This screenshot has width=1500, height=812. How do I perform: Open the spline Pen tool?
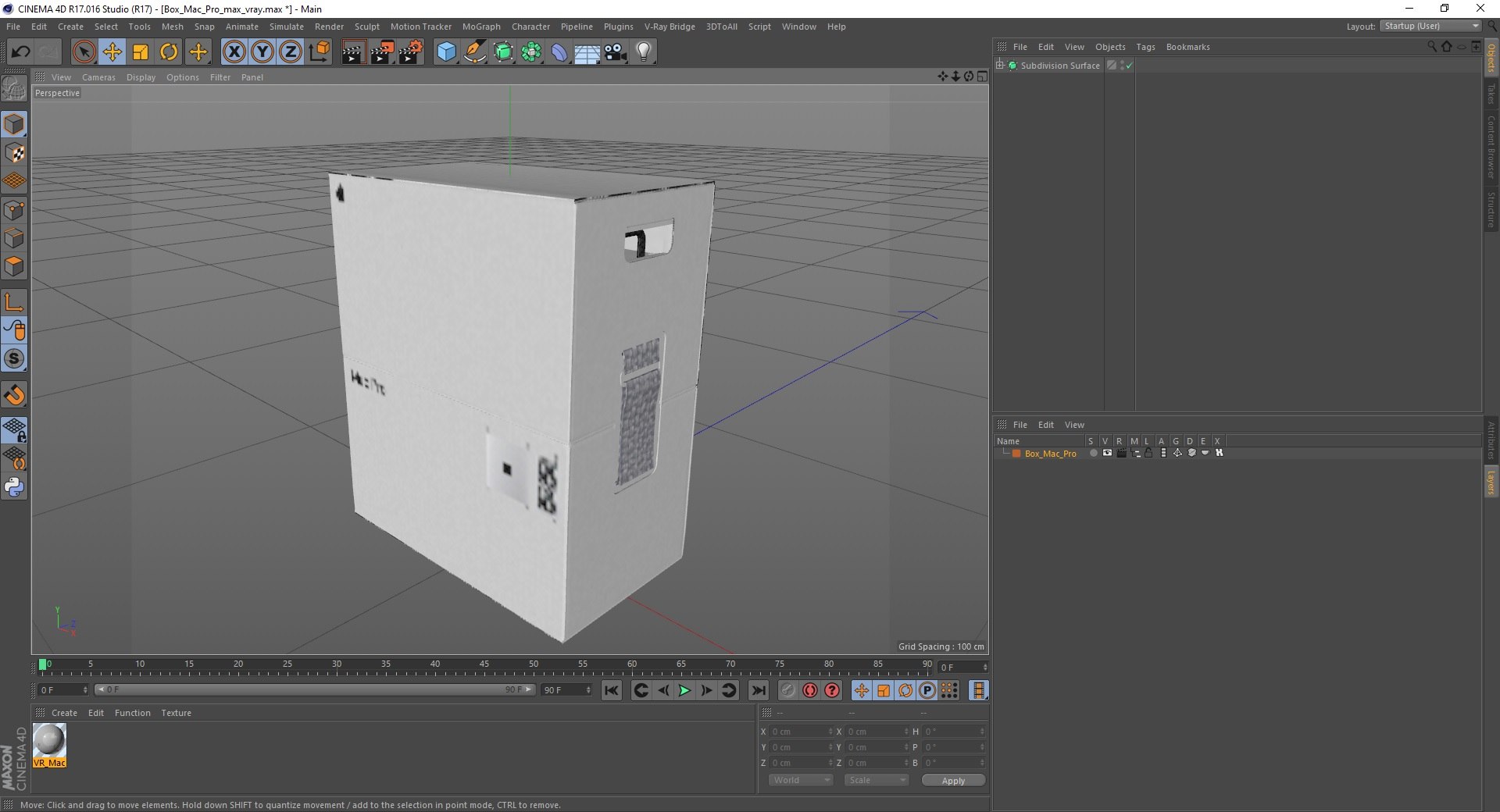pos(475,52)
